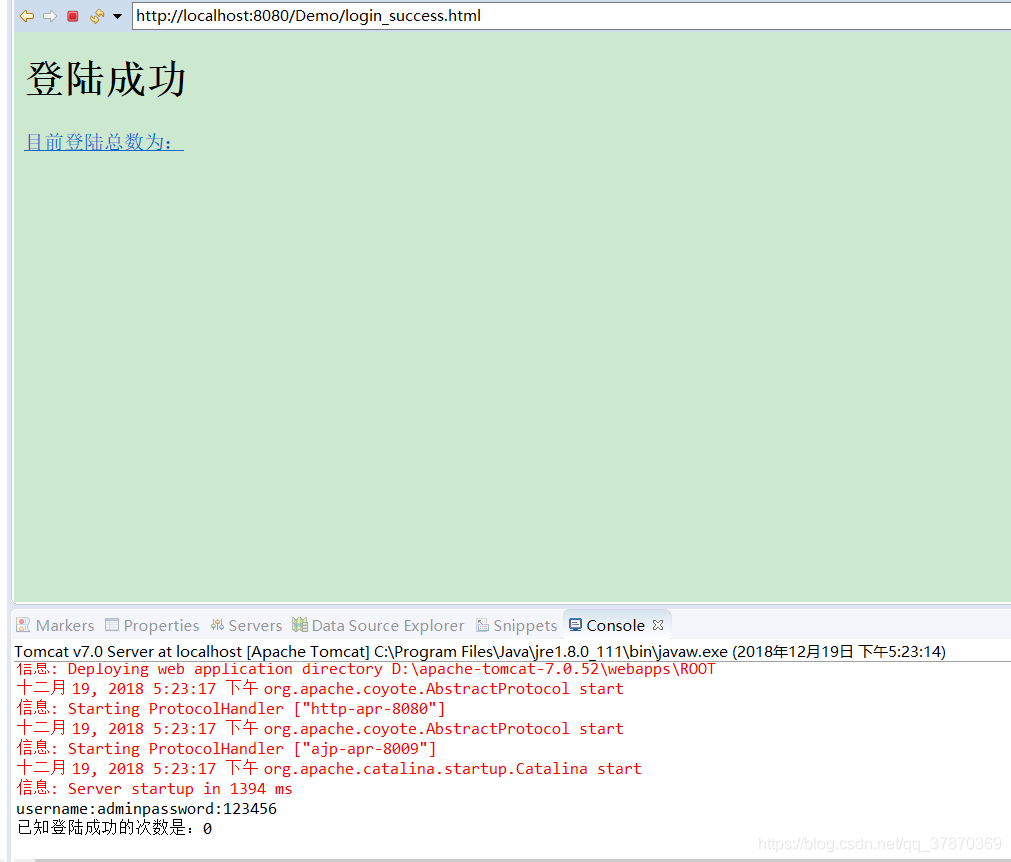Click the Console monitor icon

pyautogui.click(x=575, y=625)
